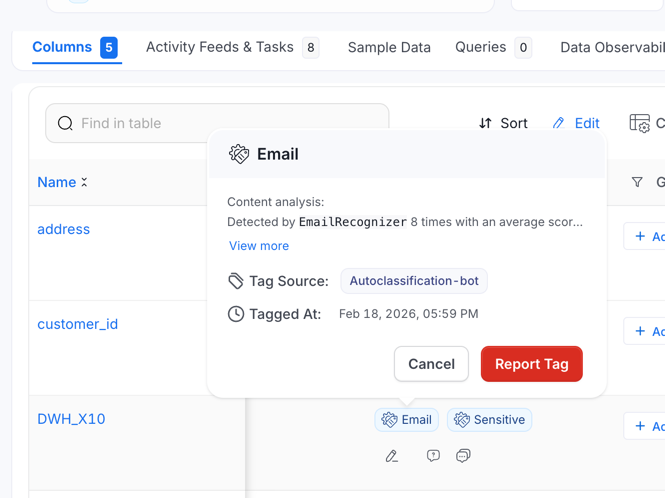Click the Add button in the DWH_X10 row
665x498 pixels.
645,426
